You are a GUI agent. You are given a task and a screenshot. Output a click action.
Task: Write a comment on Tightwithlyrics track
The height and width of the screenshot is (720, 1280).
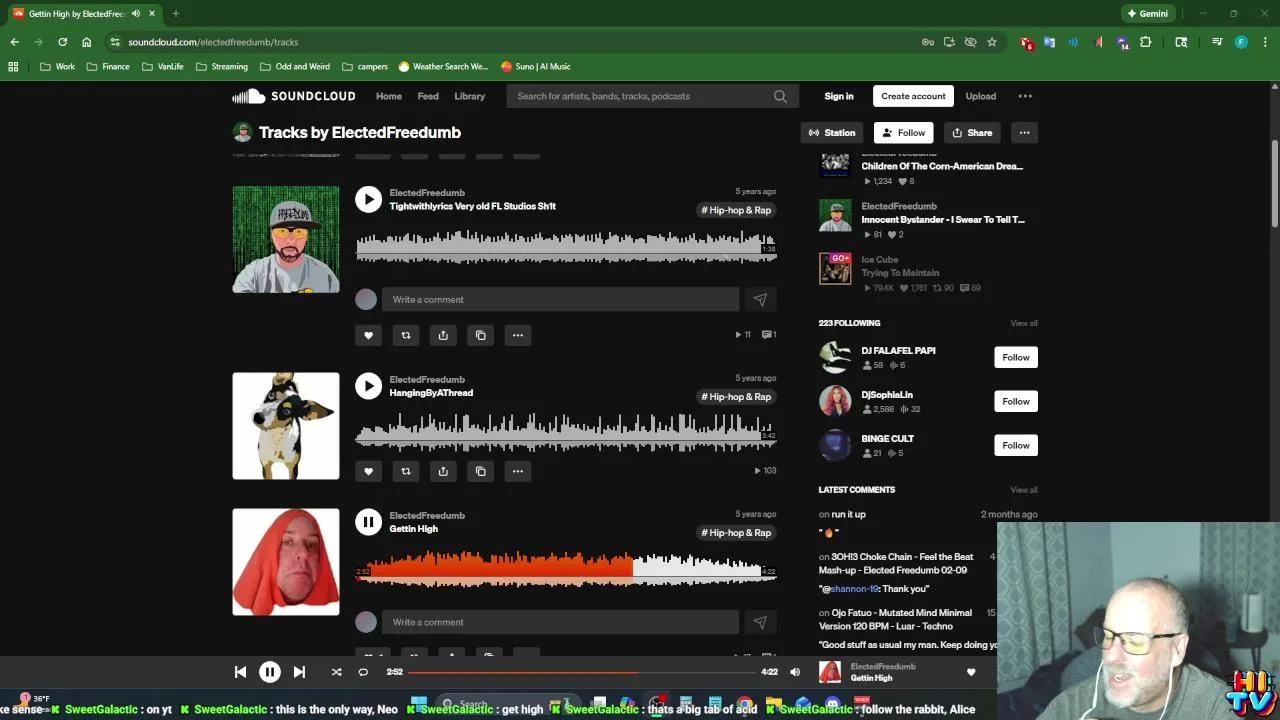coord(560,299)
